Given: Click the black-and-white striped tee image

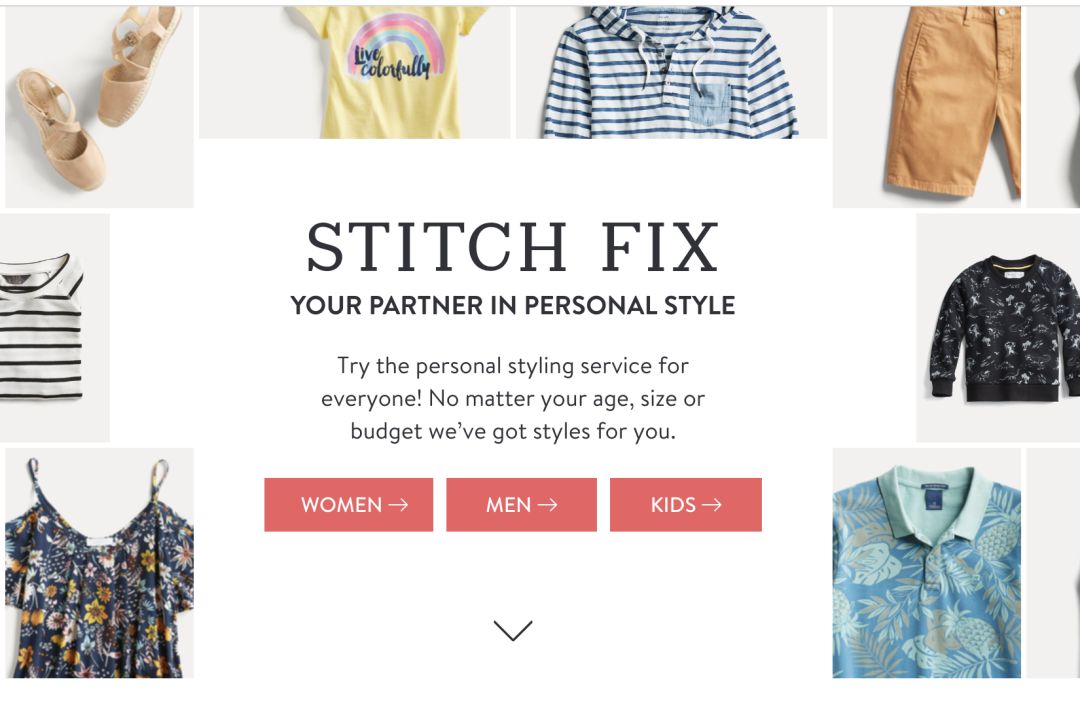Looking at the screenshot, I should (54, 327).
